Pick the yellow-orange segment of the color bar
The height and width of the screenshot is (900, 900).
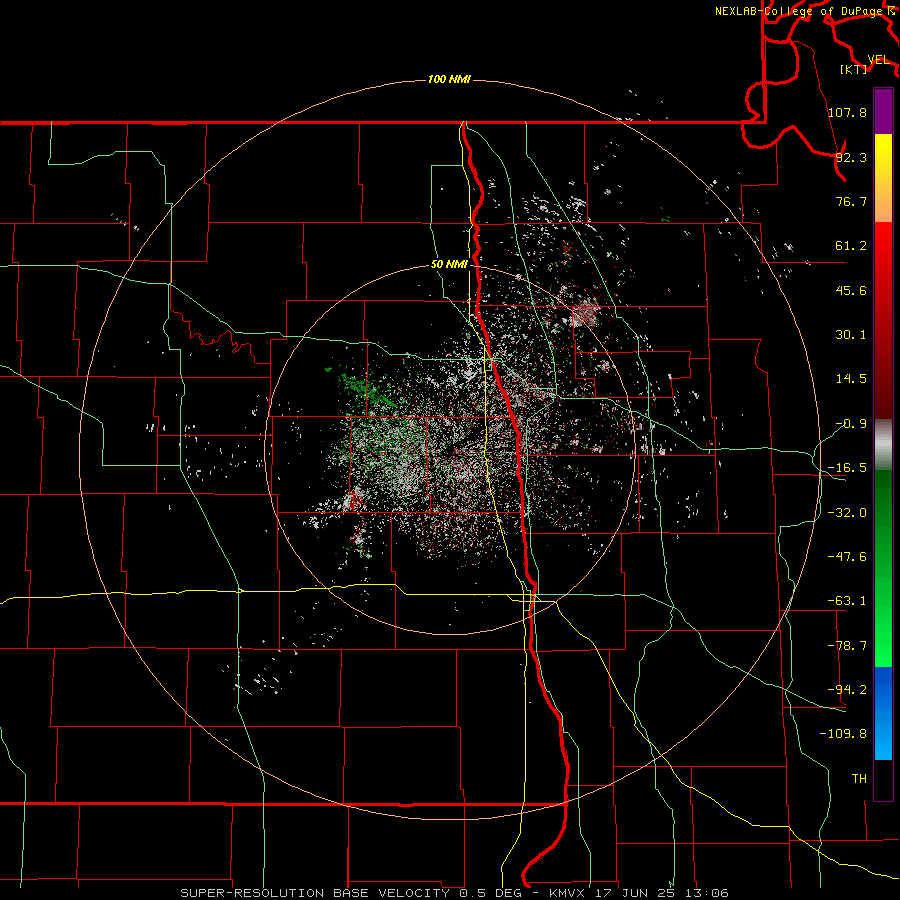pos(883,178)
